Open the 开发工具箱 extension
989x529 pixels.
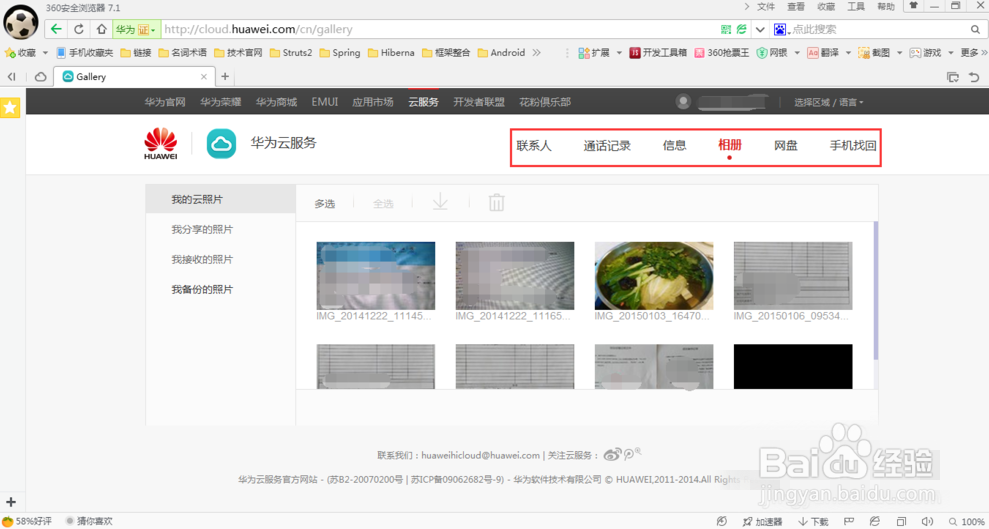coord(658,53)
